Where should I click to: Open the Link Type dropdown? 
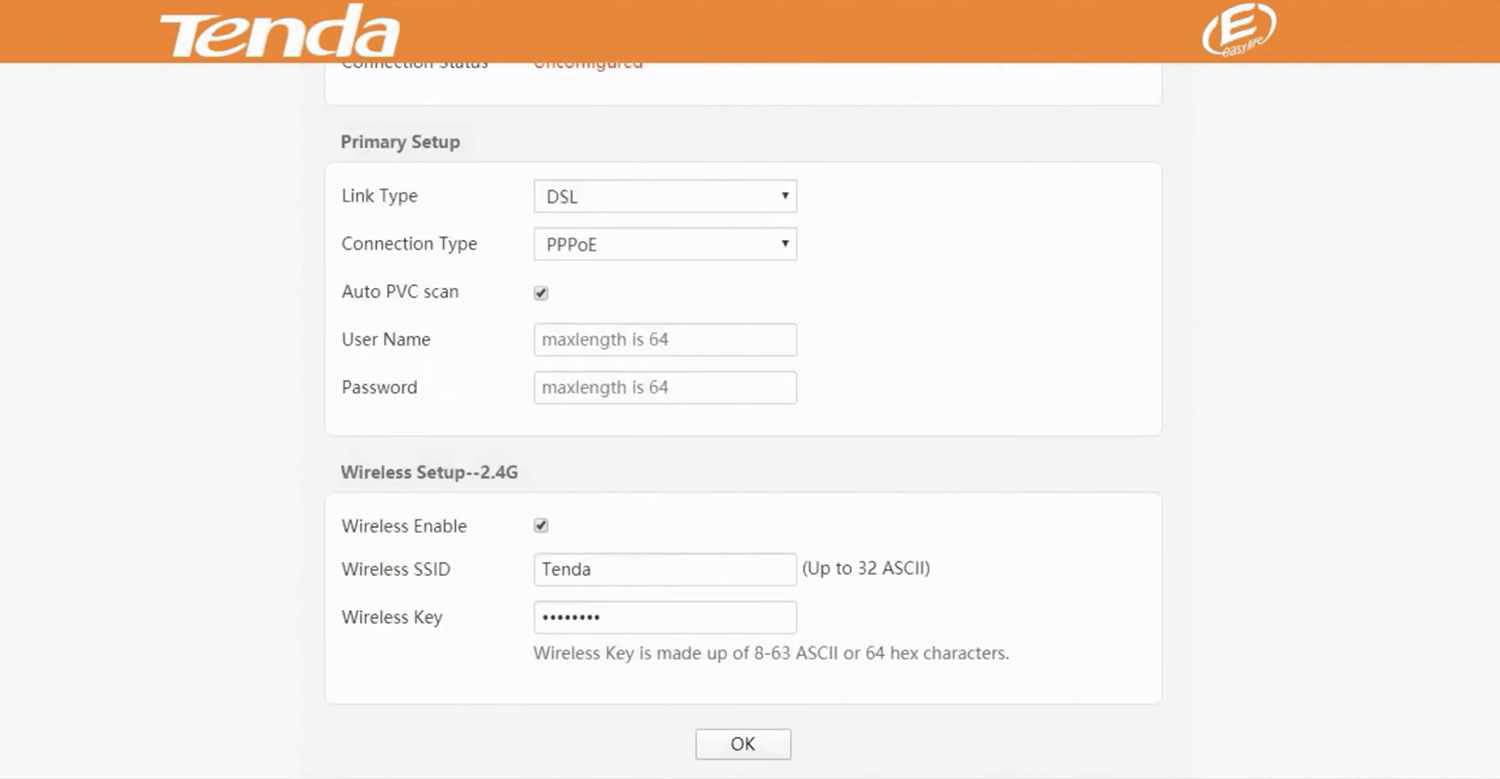coord(665,197)
